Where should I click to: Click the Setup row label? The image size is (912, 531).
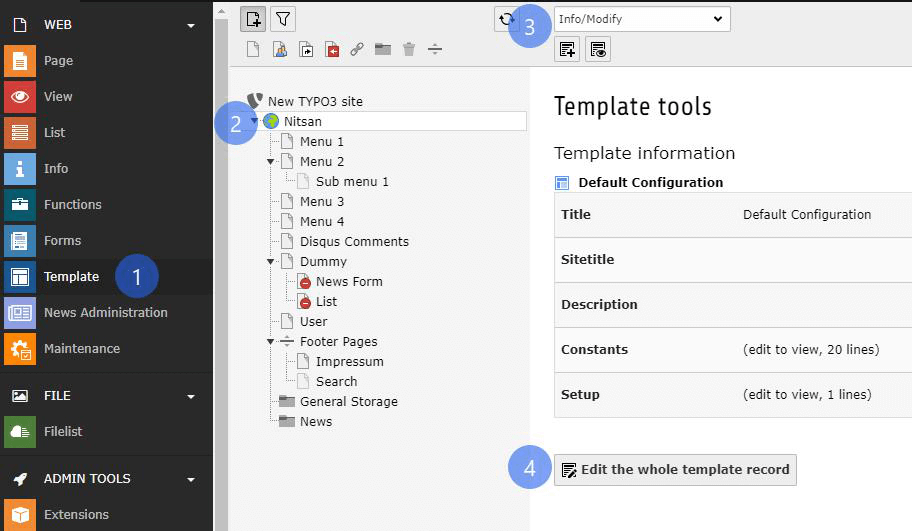point(580,394)
